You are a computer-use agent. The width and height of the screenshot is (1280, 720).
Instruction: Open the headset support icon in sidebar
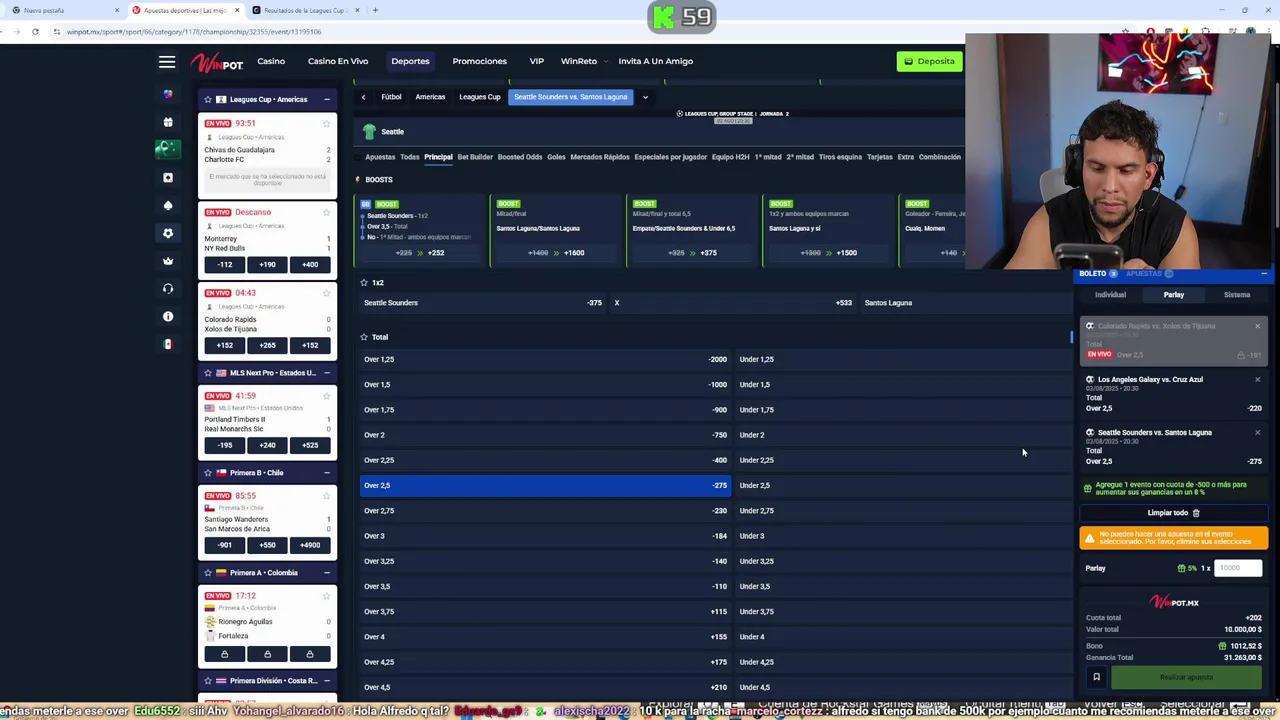[x=168, y=289]
